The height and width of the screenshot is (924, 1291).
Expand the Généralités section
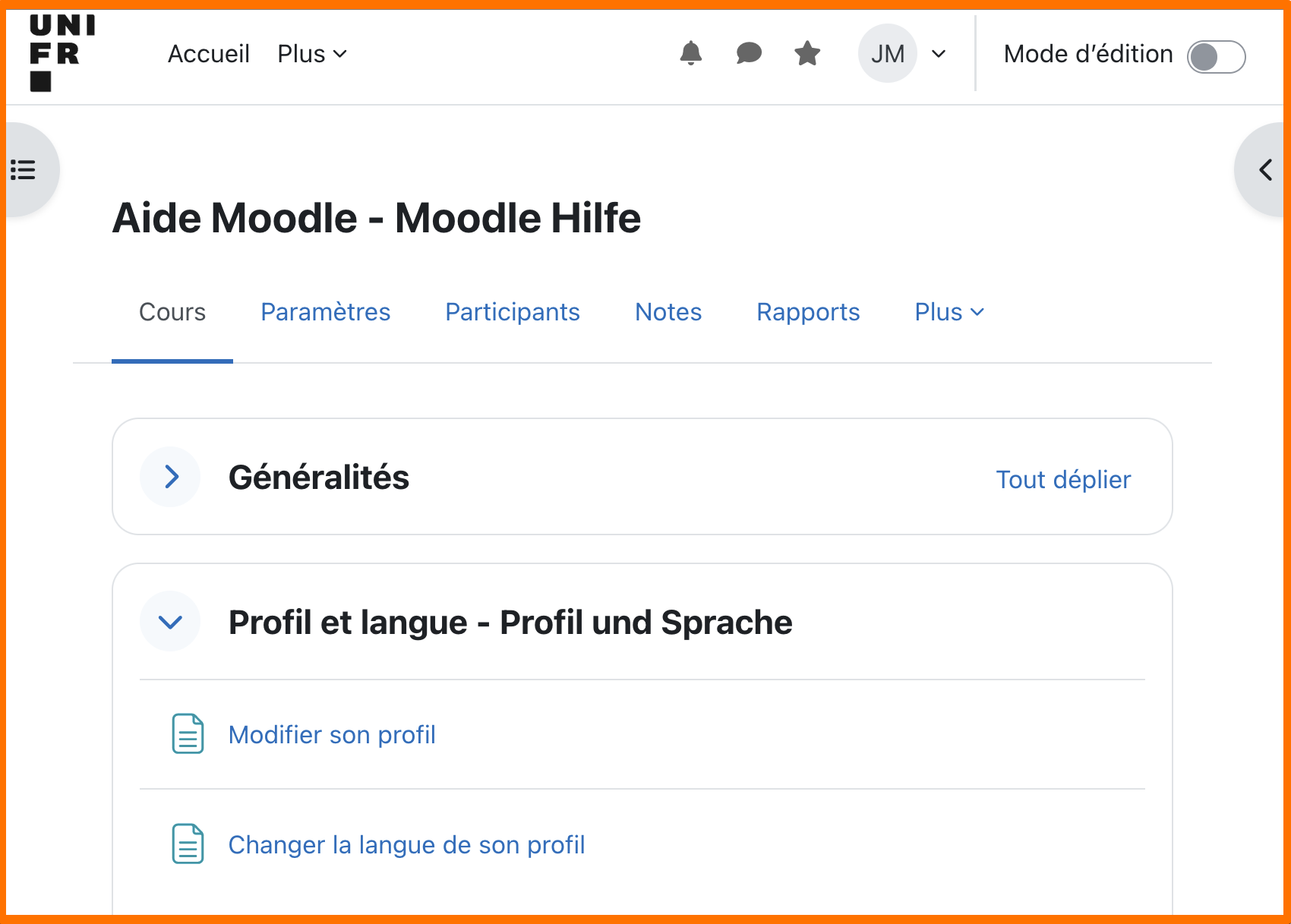170,477
